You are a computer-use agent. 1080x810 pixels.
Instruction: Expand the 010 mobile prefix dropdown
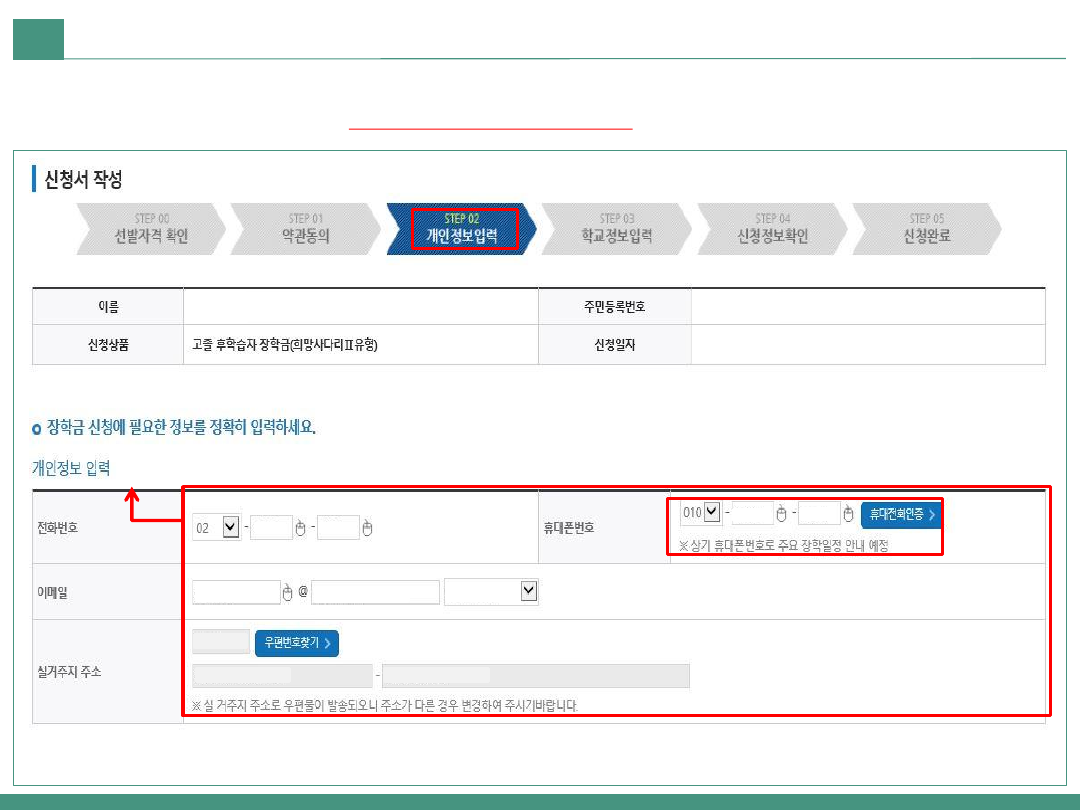[712, 513]
